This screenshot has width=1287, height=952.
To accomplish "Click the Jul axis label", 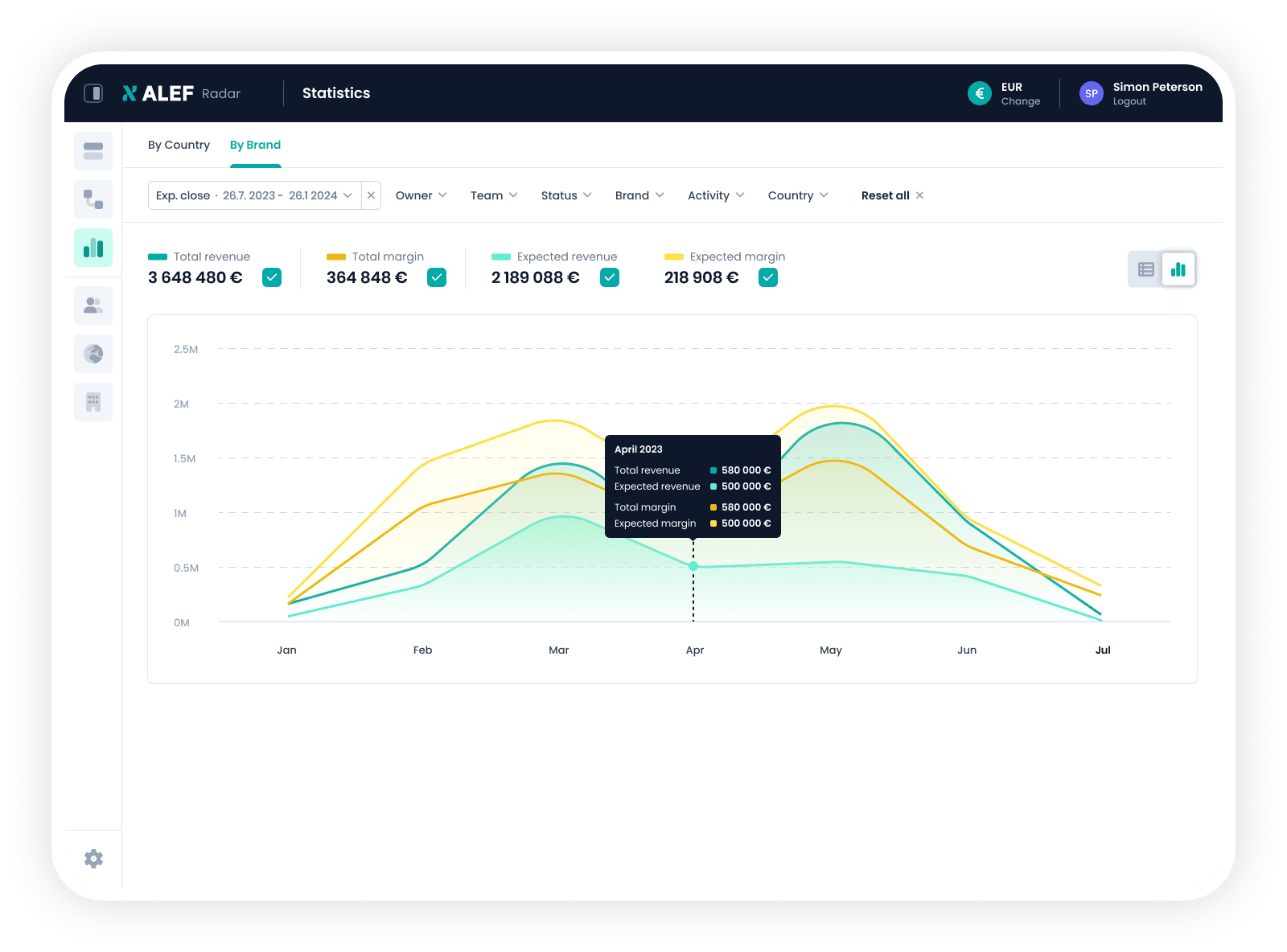I will [x=1103, y=650].
